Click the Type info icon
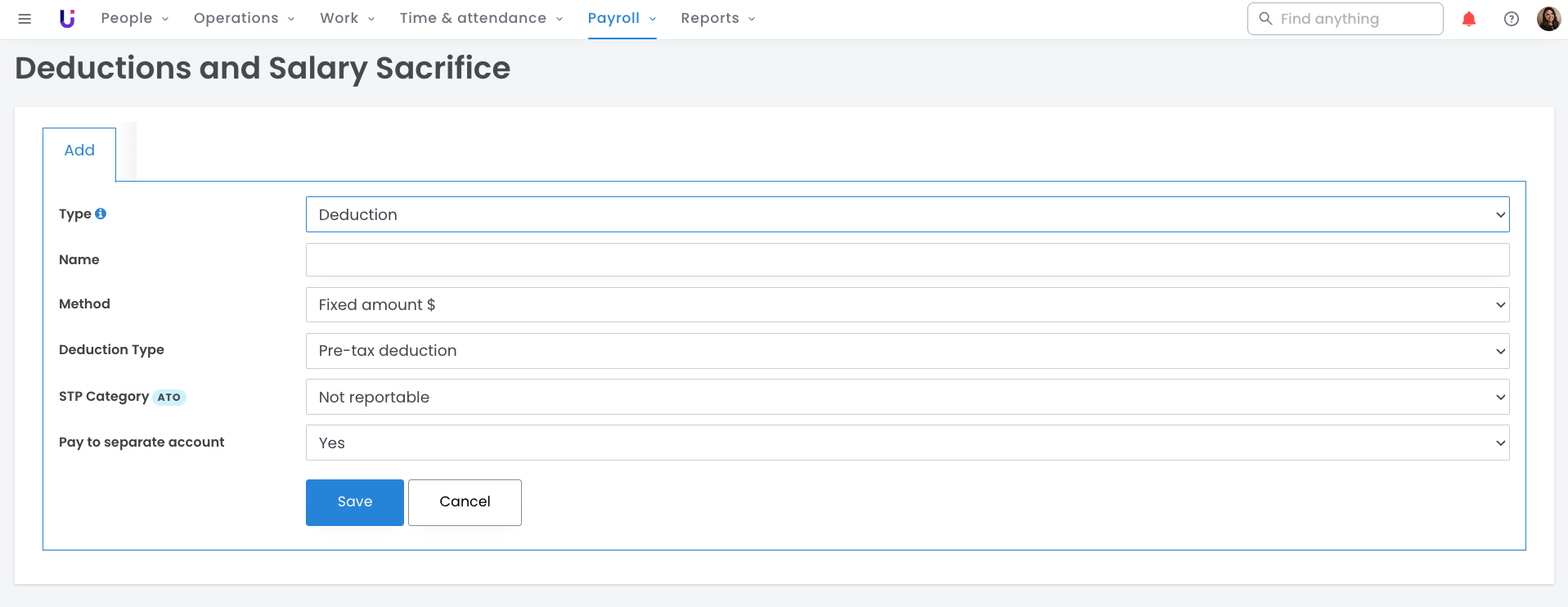Viewport: 1568px width, 607px height. (x=101, y=214)
